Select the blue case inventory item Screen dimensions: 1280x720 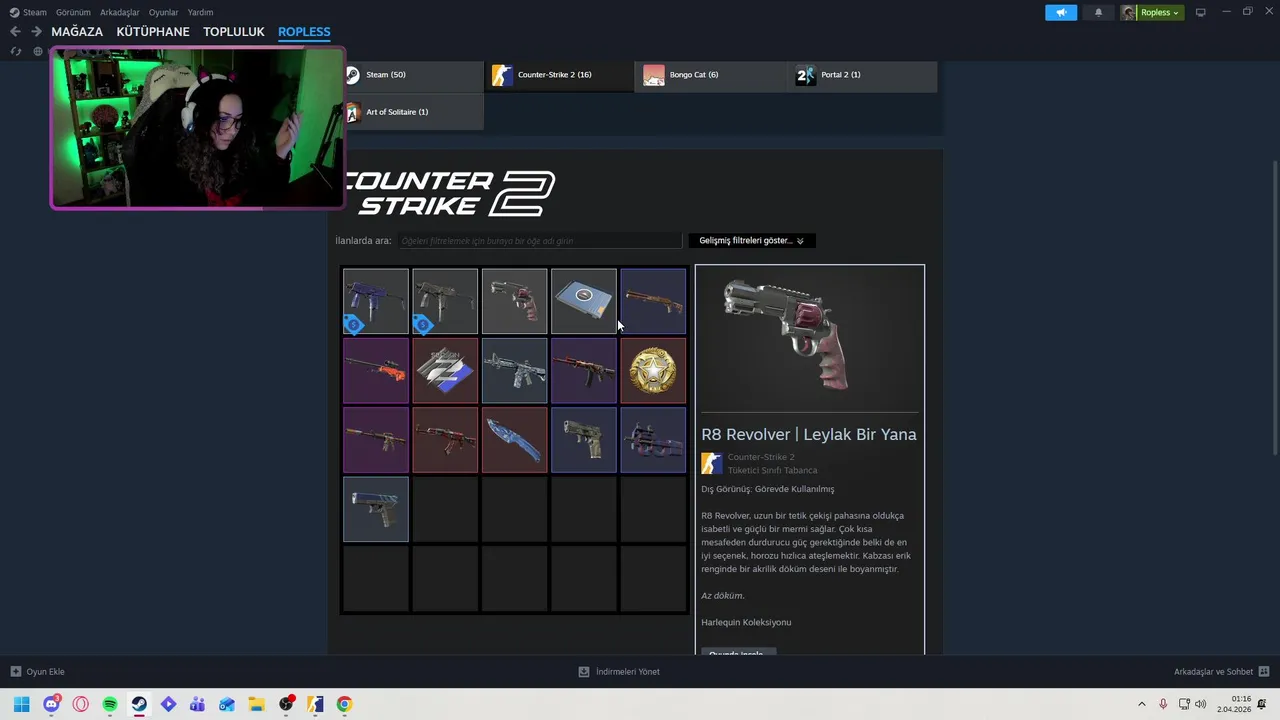click(x=584, y=301)
